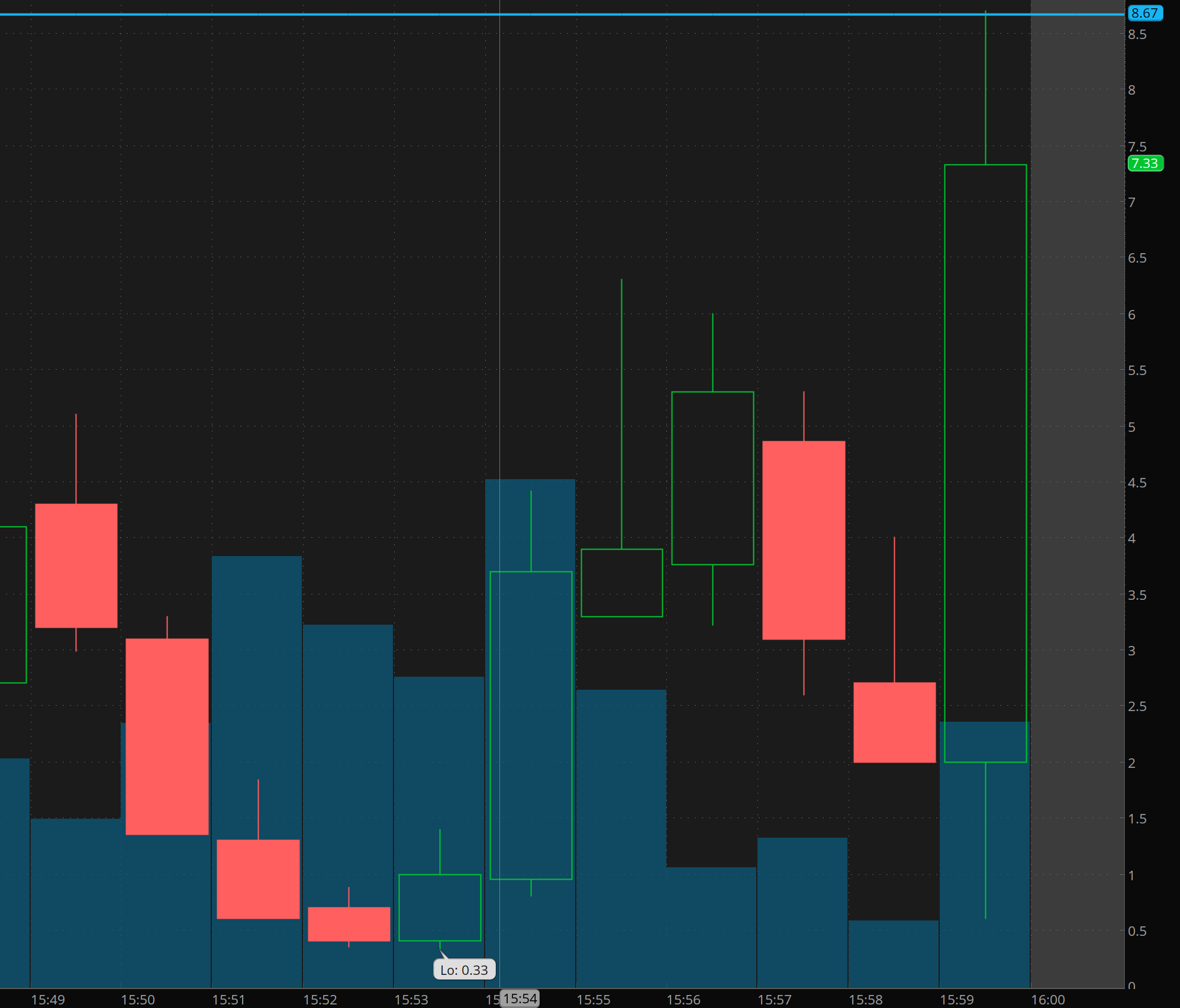The height and width of the screenshot is (1008, 1180).
Task: Click the 5.5 price axis label
Action: tap(1137, 370)
